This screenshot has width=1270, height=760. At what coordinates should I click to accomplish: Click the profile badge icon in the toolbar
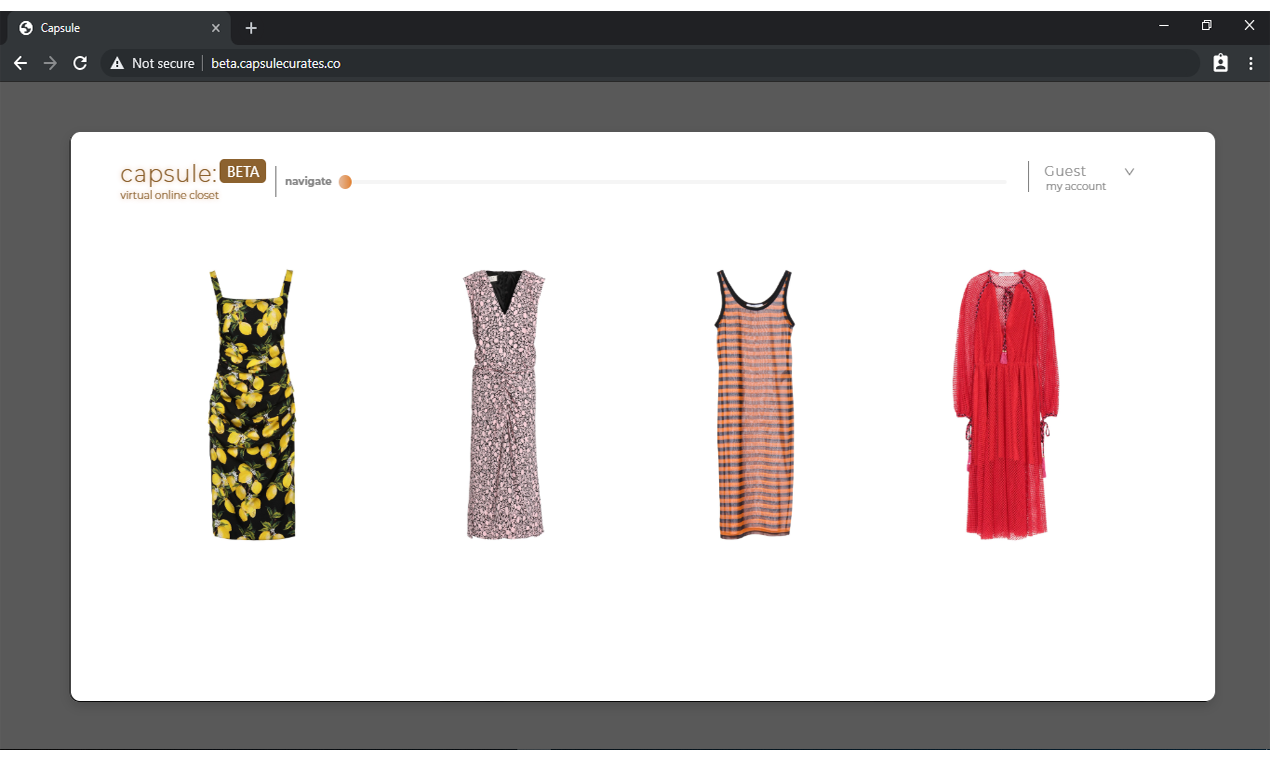tap(1220, 62)
